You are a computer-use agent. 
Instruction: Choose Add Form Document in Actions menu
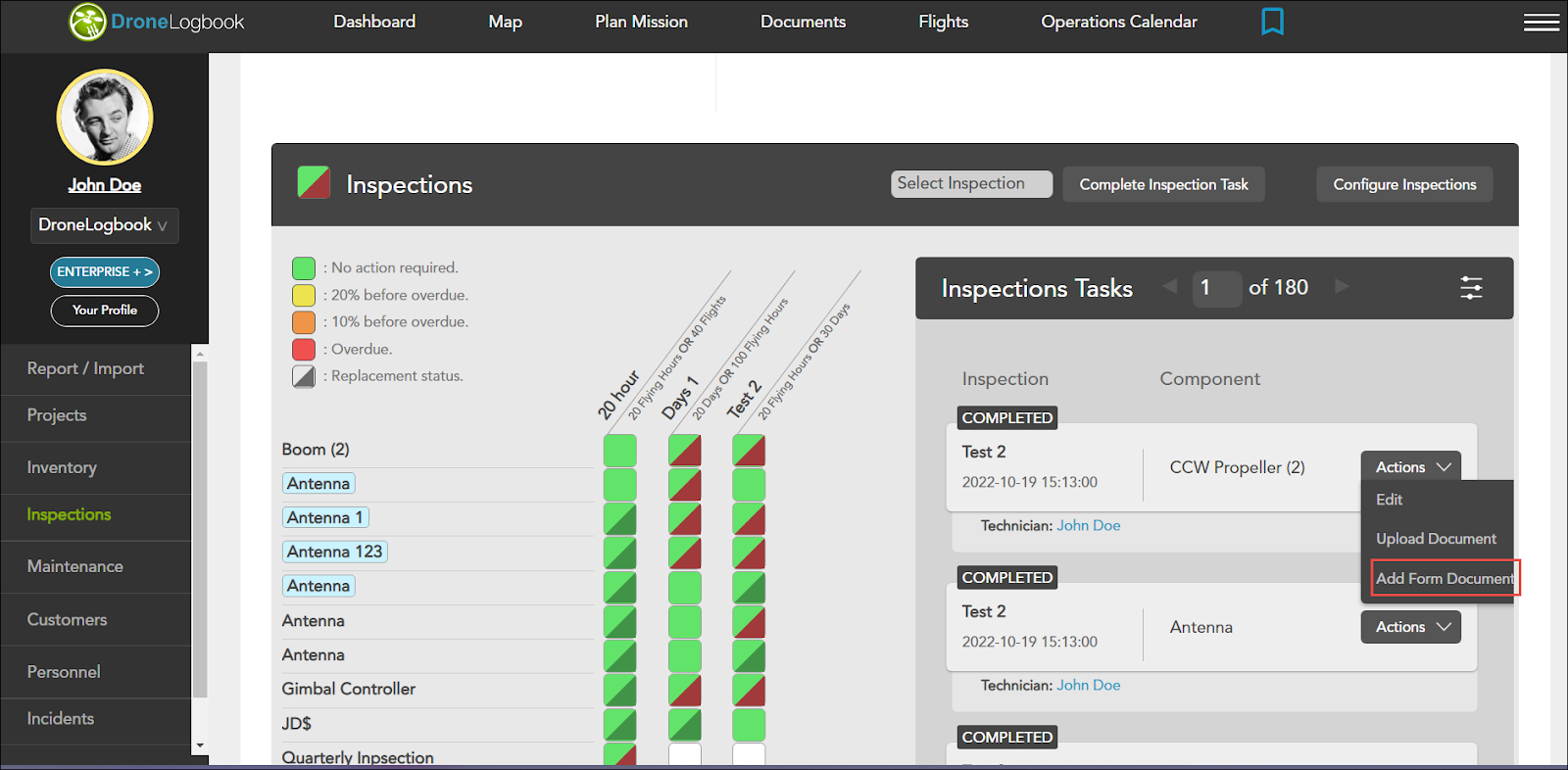(1445, 579)
